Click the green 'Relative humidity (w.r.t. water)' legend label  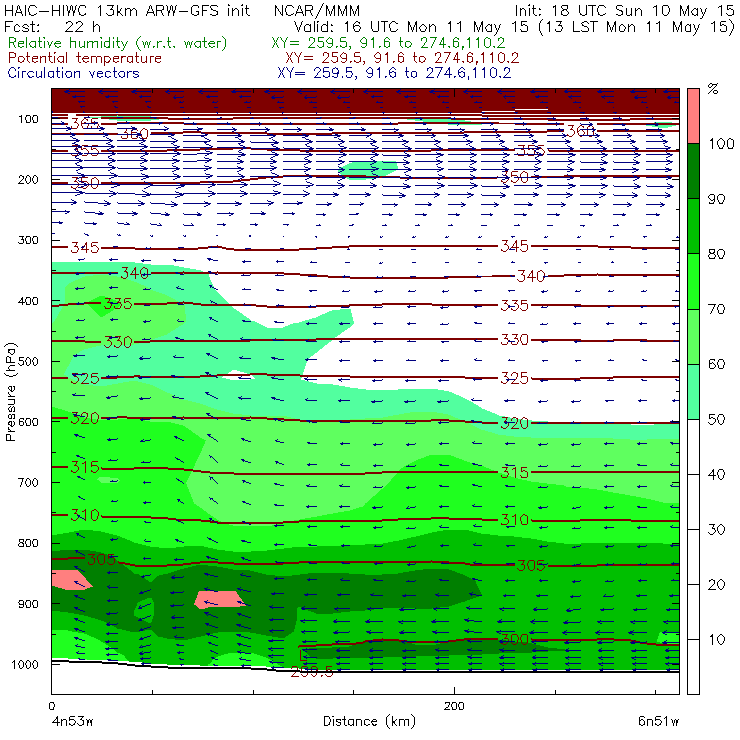tap(118, 43)
